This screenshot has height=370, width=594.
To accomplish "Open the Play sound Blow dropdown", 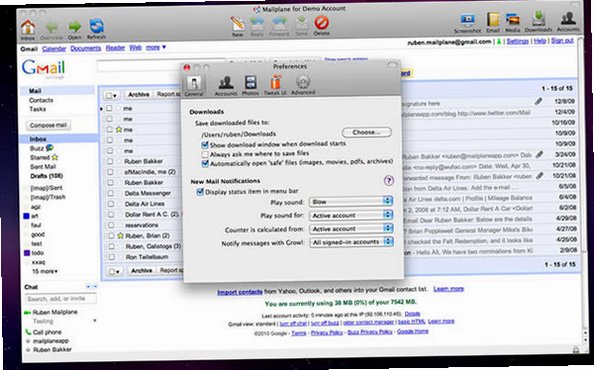I will click(351, 201).
